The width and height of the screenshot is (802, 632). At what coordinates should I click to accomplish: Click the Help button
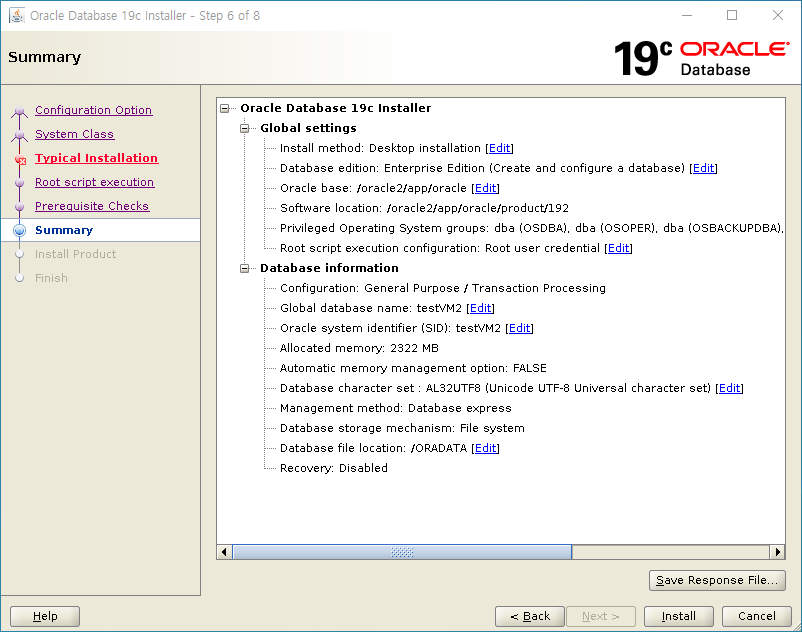point(45,616)
